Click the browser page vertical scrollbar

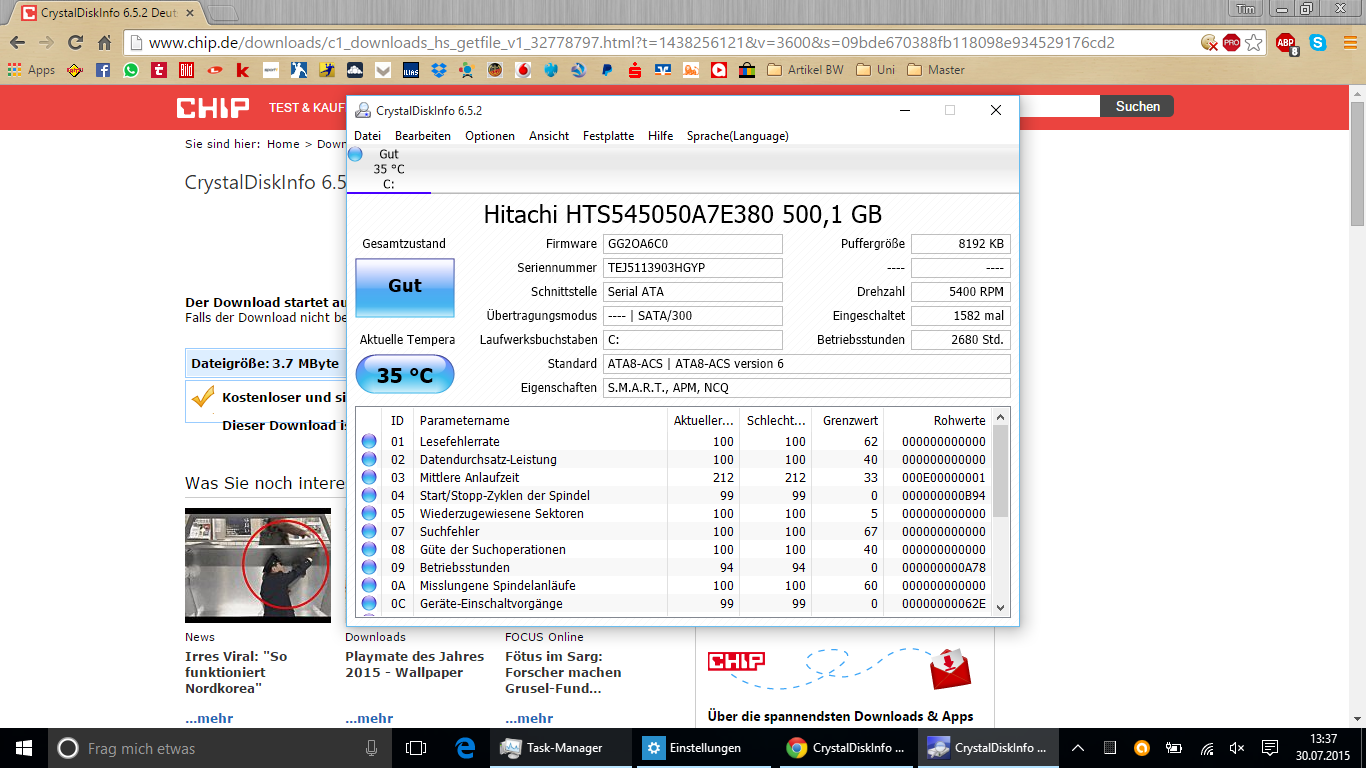click(x=1357, y=163)
